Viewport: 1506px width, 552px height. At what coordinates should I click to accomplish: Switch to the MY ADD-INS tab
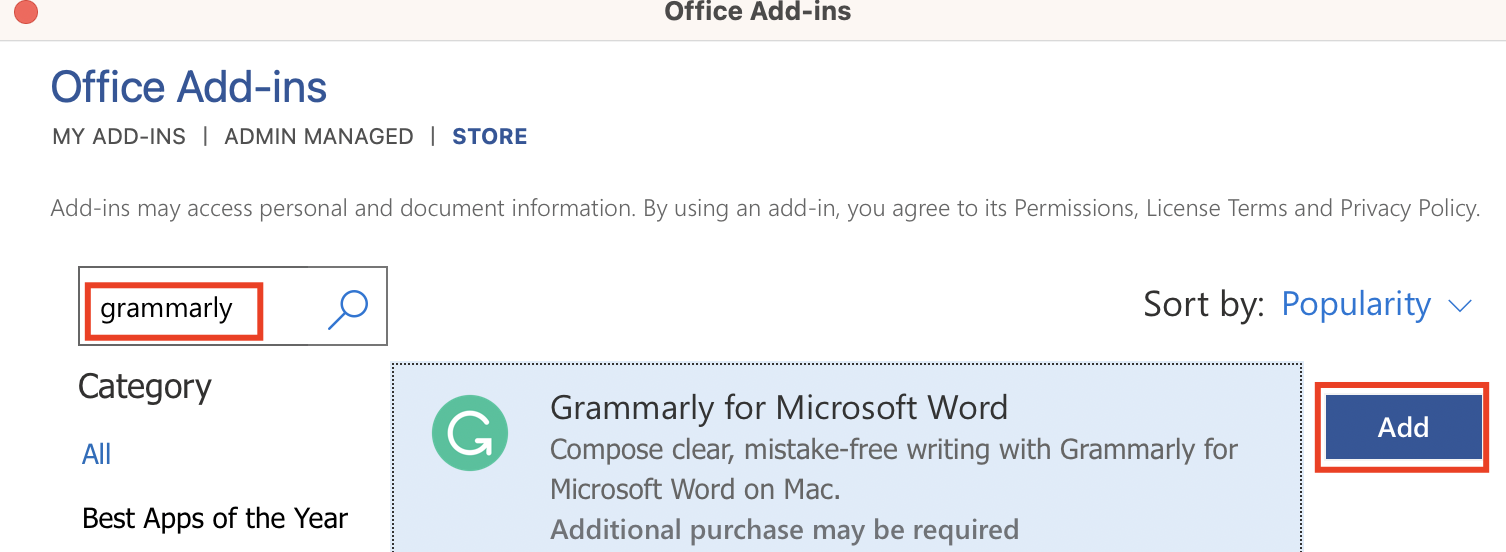(x=119, y=137)
